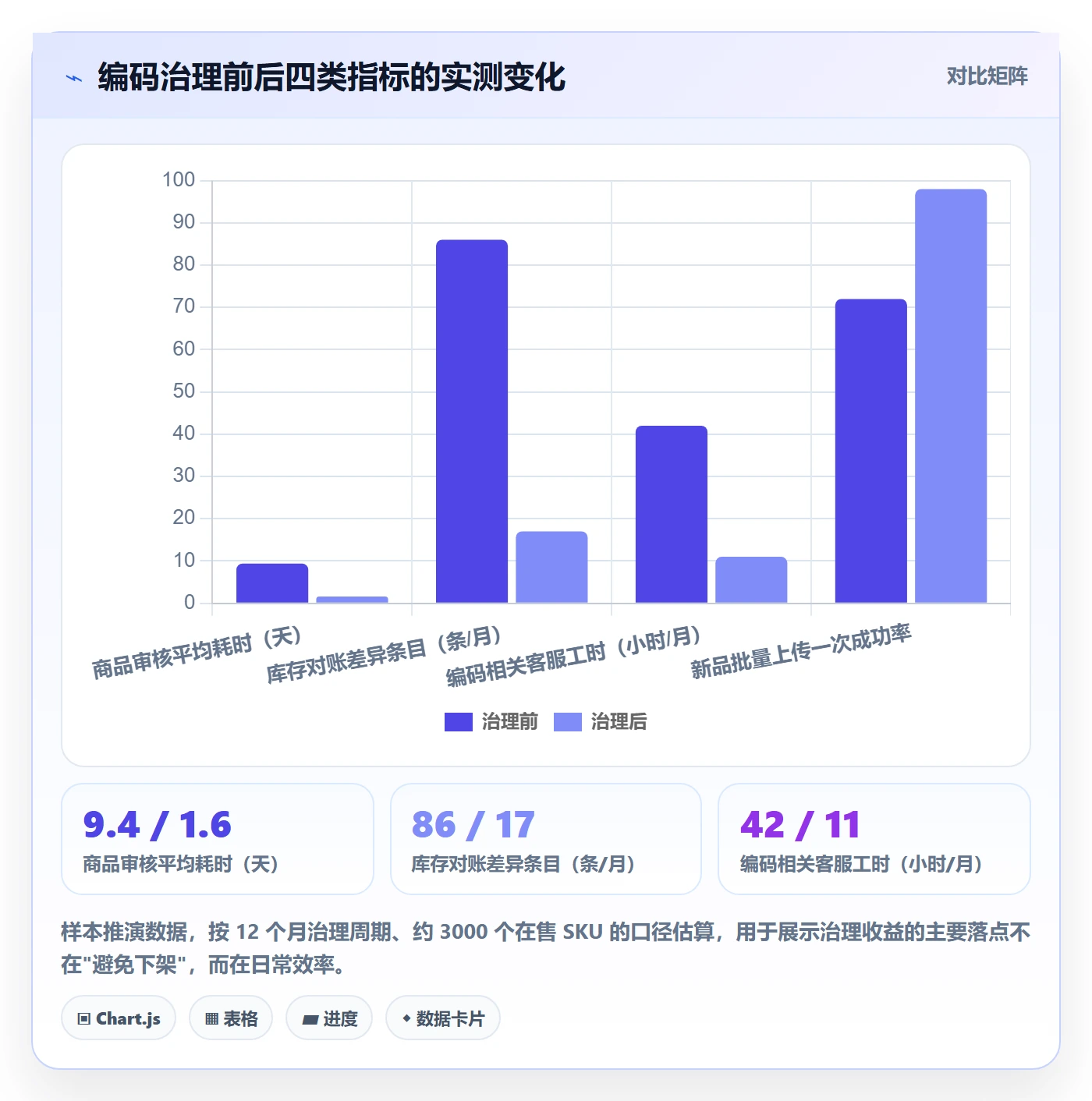Click the slanted axis label 商品审核平均耗时（天）

(x=198, y=653)
